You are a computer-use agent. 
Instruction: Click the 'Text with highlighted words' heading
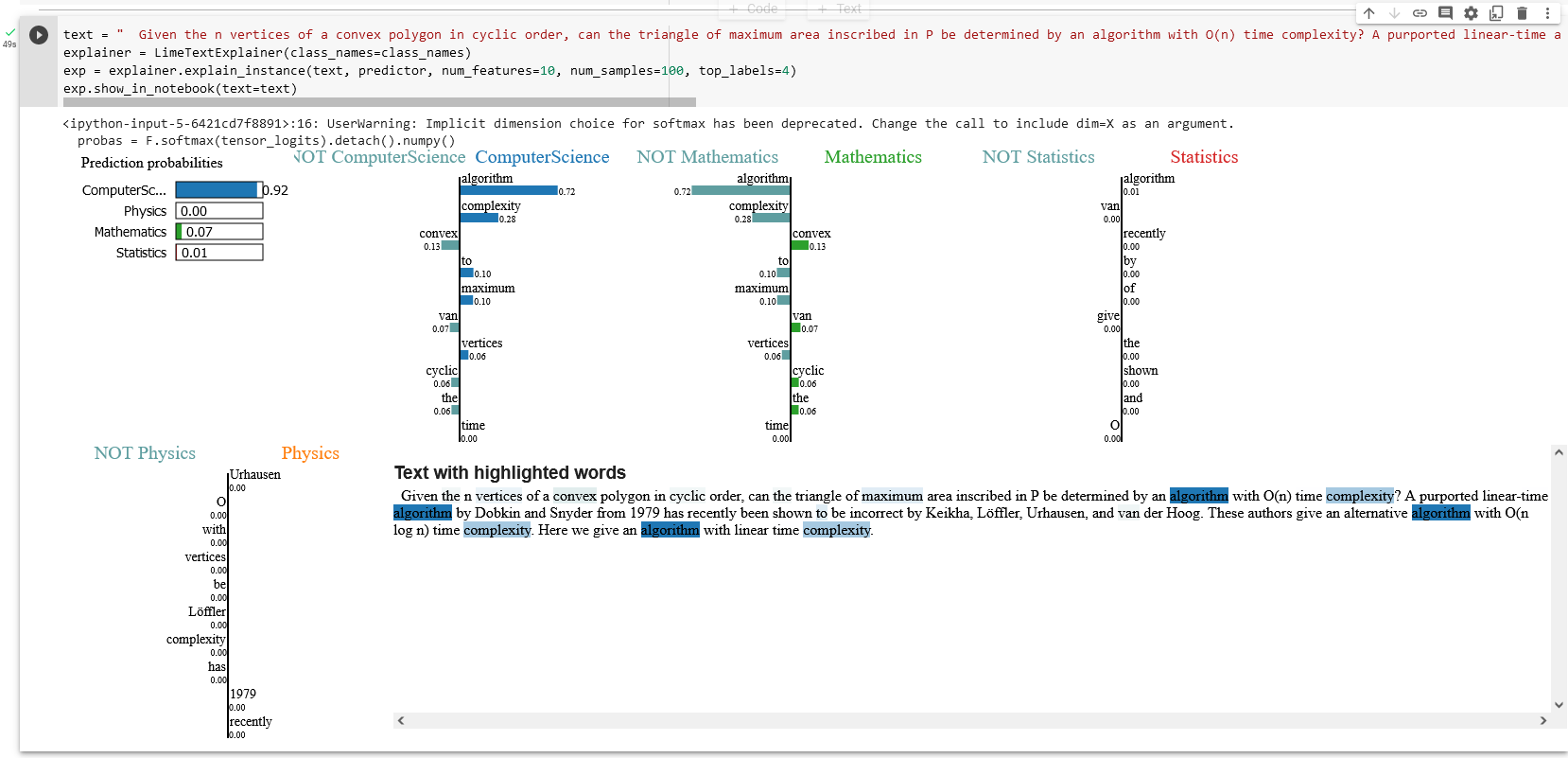pos(510,473)
